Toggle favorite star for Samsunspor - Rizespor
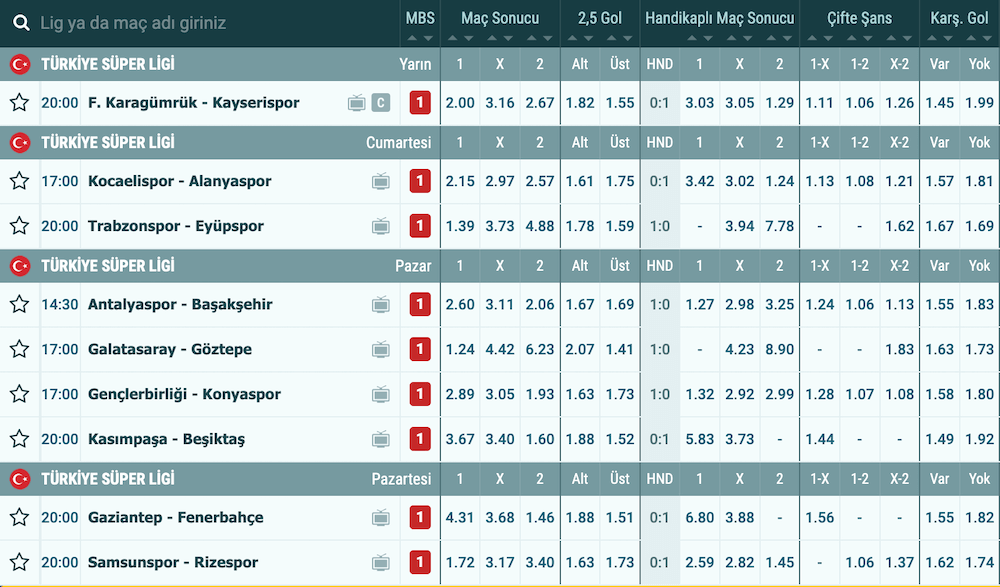 click(19, 562)
